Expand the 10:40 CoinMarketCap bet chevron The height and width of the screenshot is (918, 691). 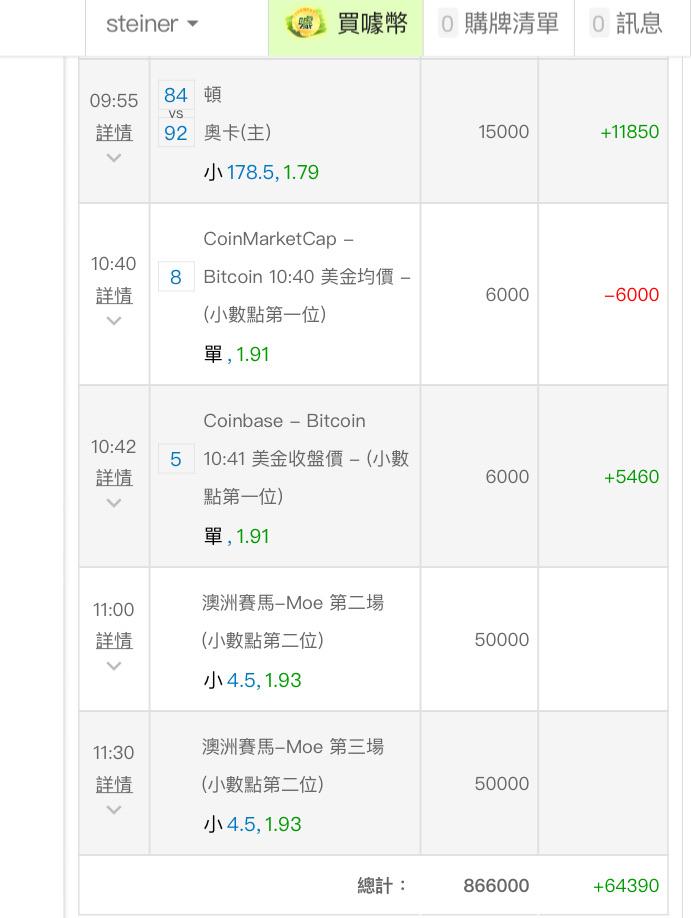(114, 320)
